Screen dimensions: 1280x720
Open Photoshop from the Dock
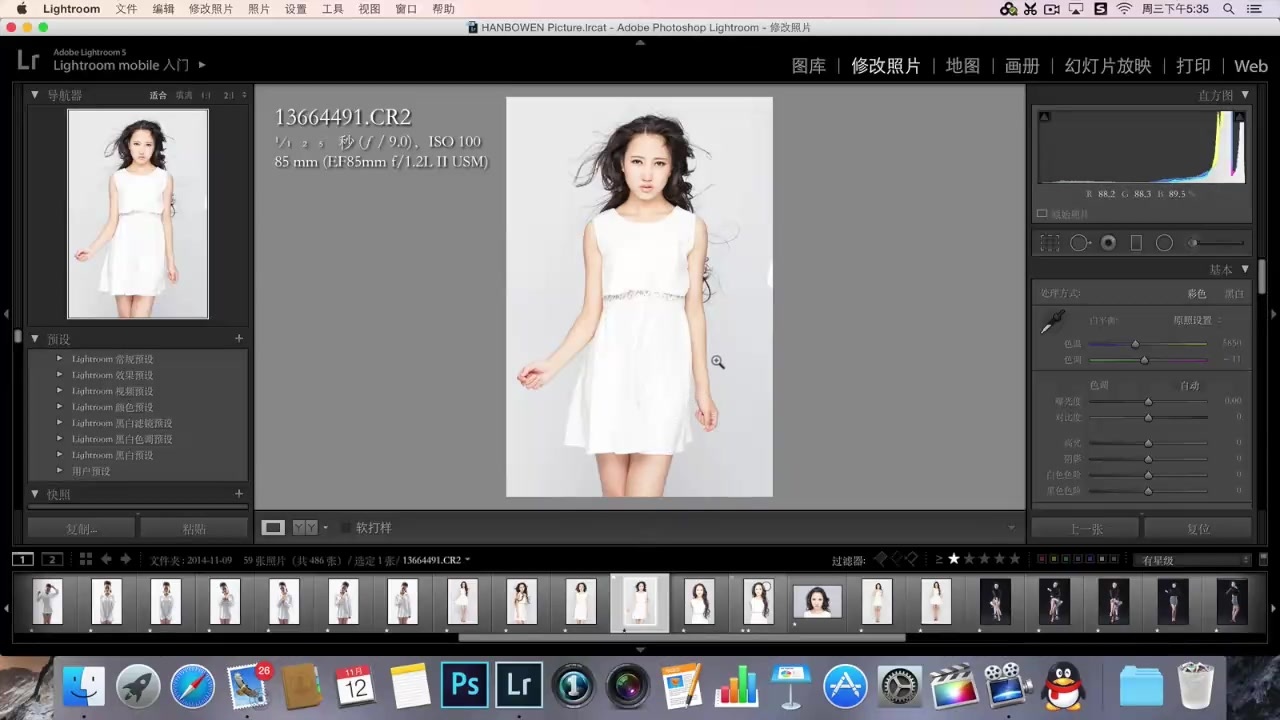[465, 685]
